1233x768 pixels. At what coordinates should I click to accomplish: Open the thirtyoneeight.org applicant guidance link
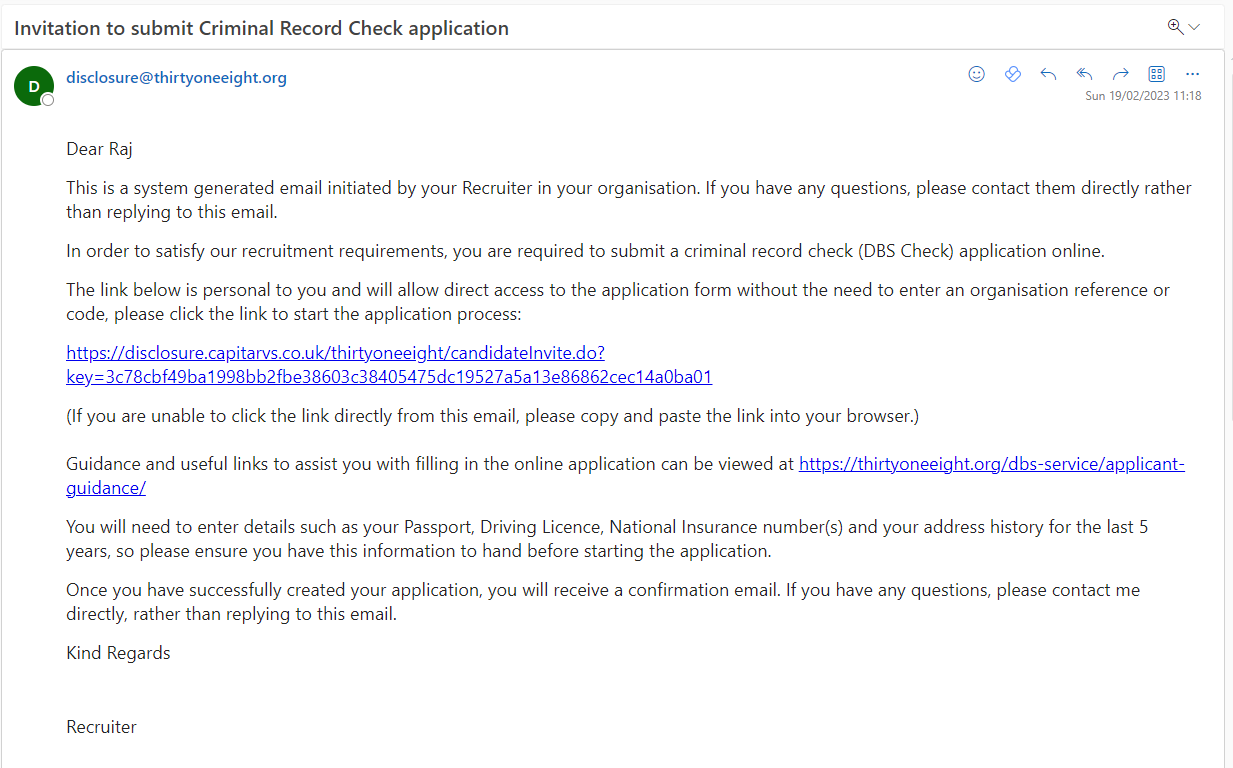click(991, 464)
